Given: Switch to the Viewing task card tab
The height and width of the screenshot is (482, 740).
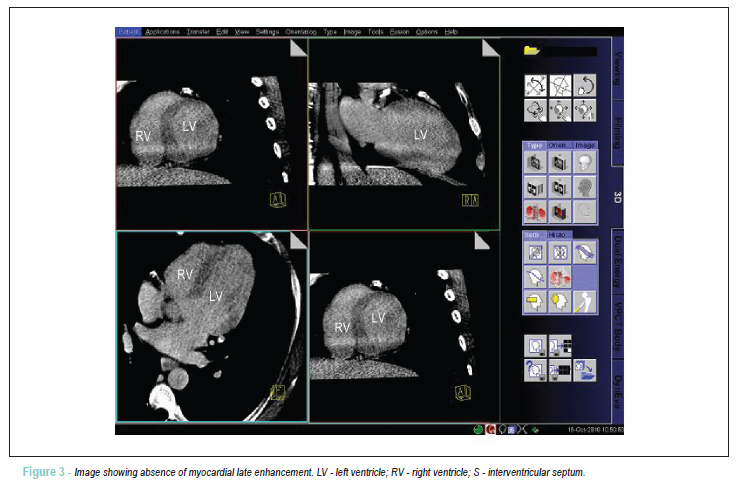Looking at the screenshot, I should [617, 68].
